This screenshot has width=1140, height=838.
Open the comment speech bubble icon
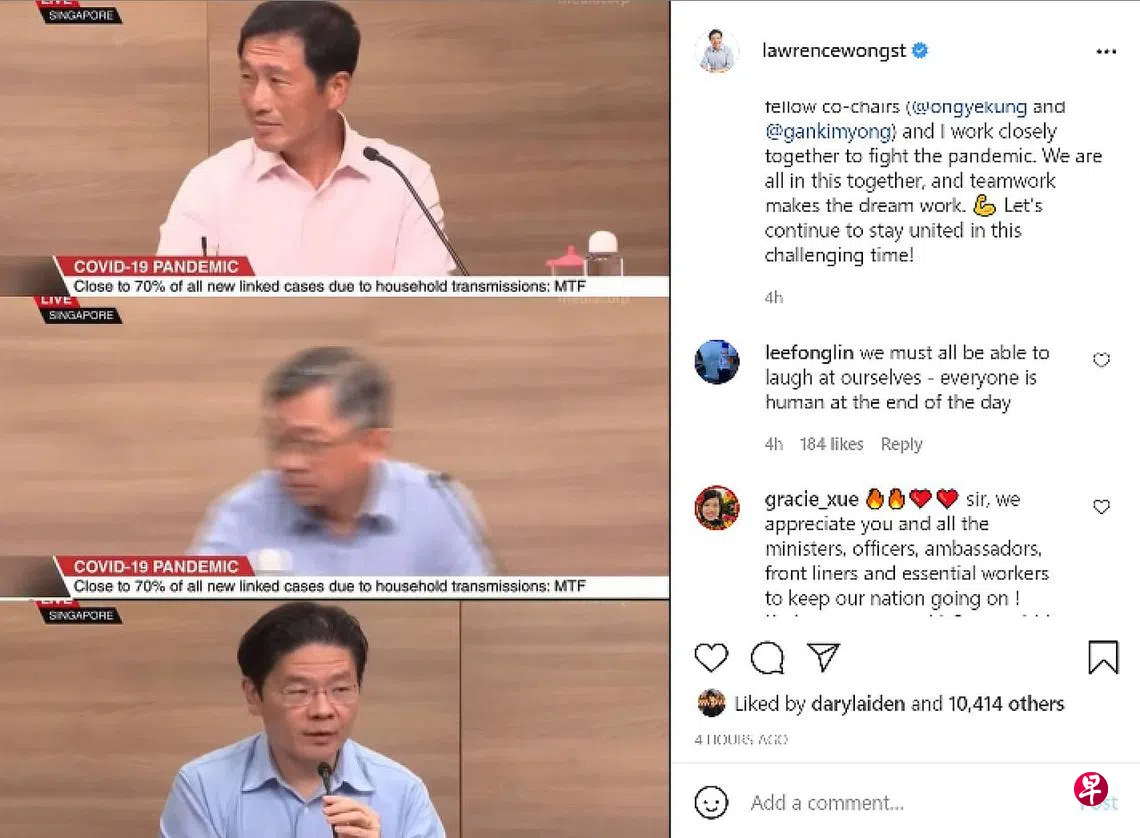point(767,657)
